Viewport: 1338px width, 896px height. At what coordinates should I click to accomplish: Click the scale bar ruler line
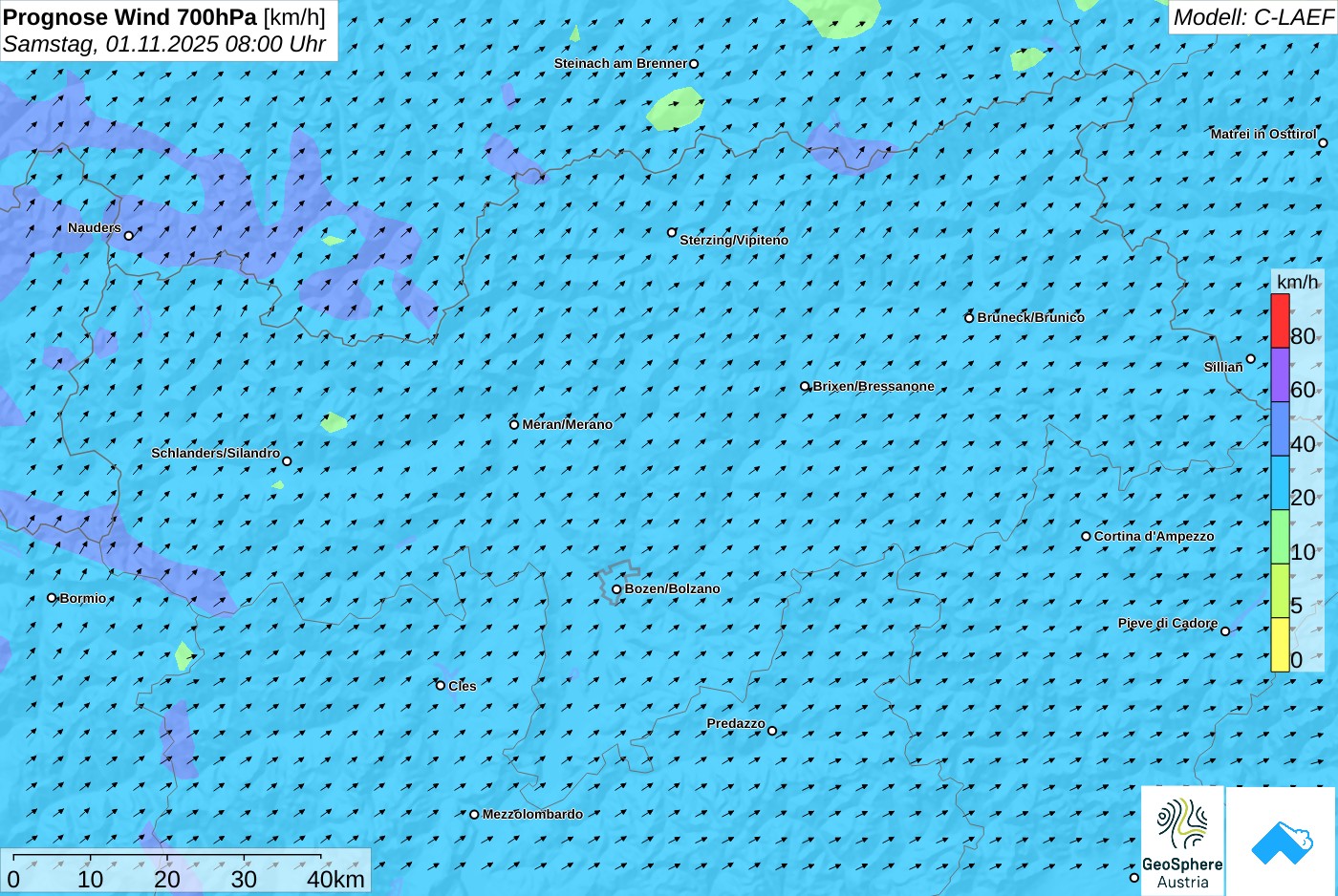coord(167,859)
